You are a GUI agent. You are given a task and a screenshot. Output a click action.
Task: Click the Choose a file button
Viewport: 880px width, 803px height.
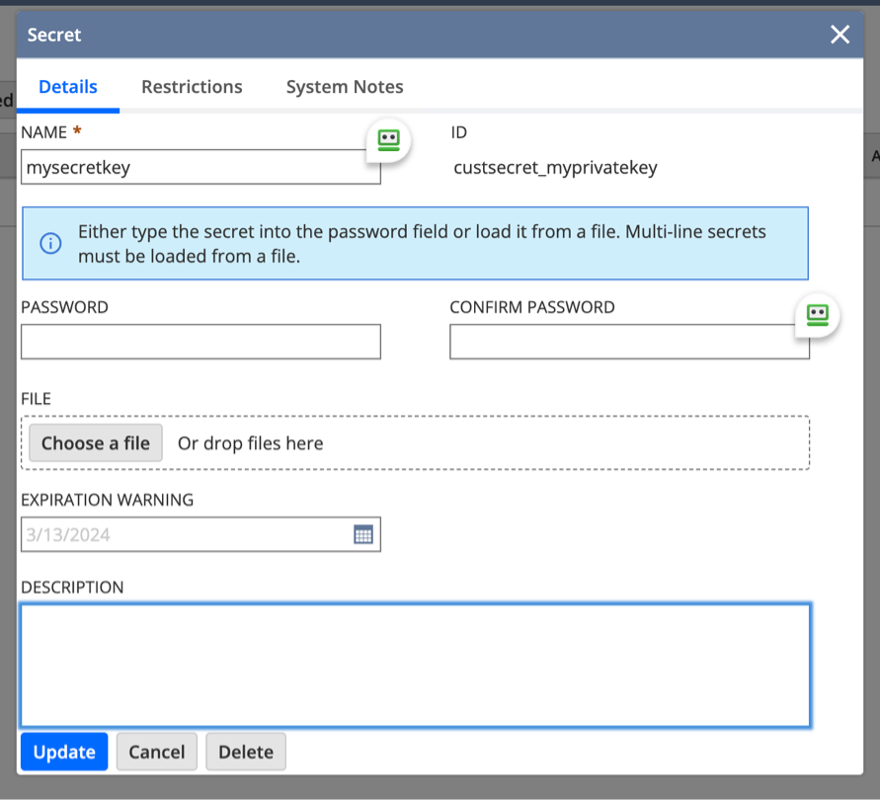(95, 443)
